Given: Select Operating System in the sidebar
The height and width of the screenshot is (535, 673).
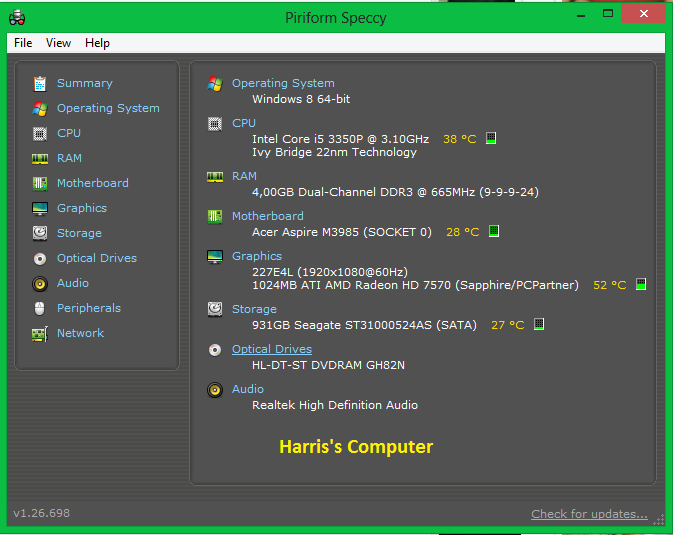Looking at the screenshot, I should pos(108,108).
